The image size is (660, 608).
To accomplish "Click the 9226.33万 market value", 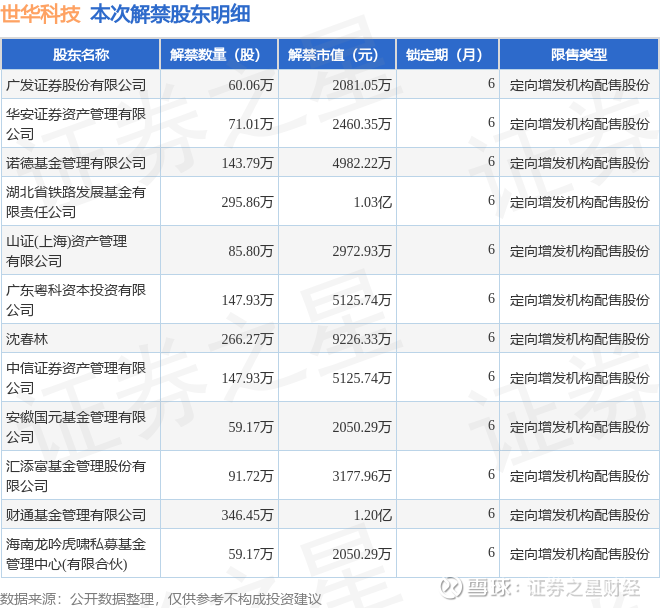I will (x=362, y=339).
